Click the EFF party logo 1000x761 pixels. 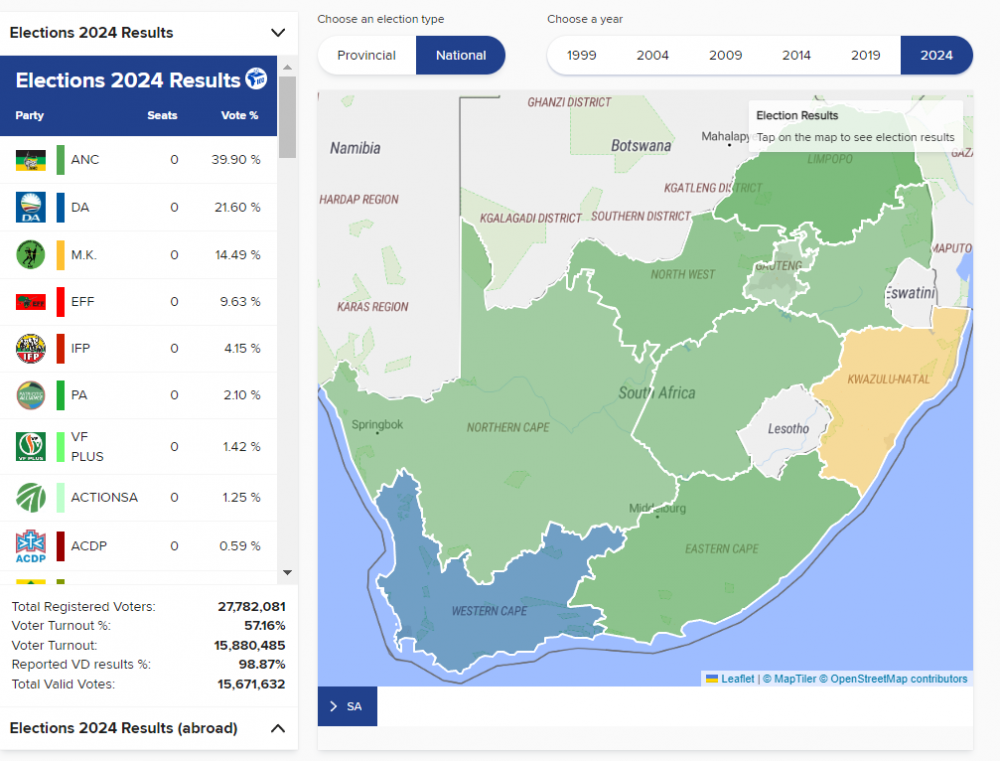point(31,302)
